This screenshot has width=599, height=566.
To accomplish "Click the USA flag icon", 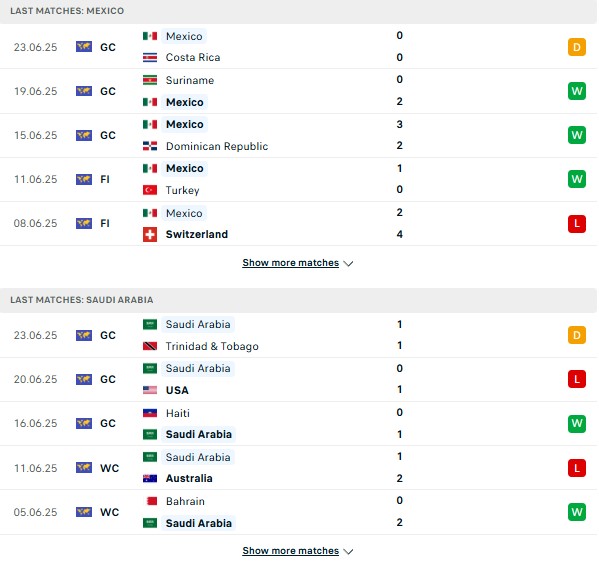I will point(150,390).
